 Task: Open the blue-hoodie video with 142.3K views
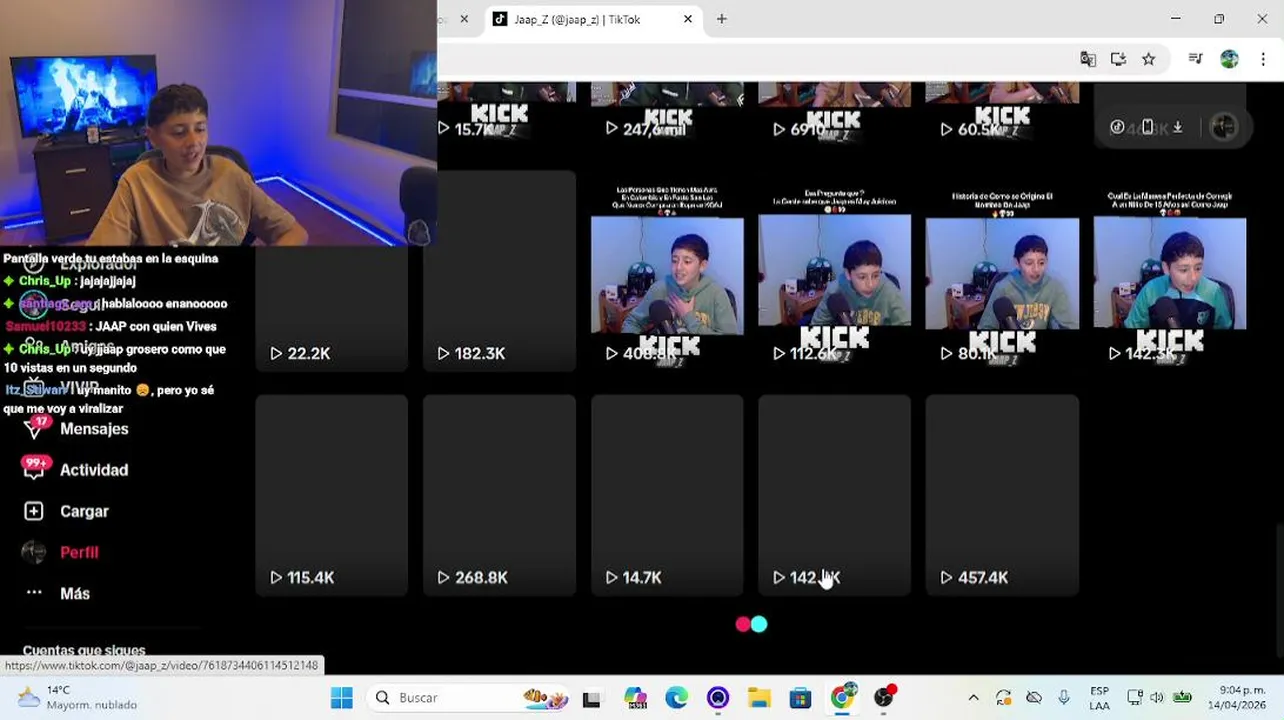(1169, 271)
